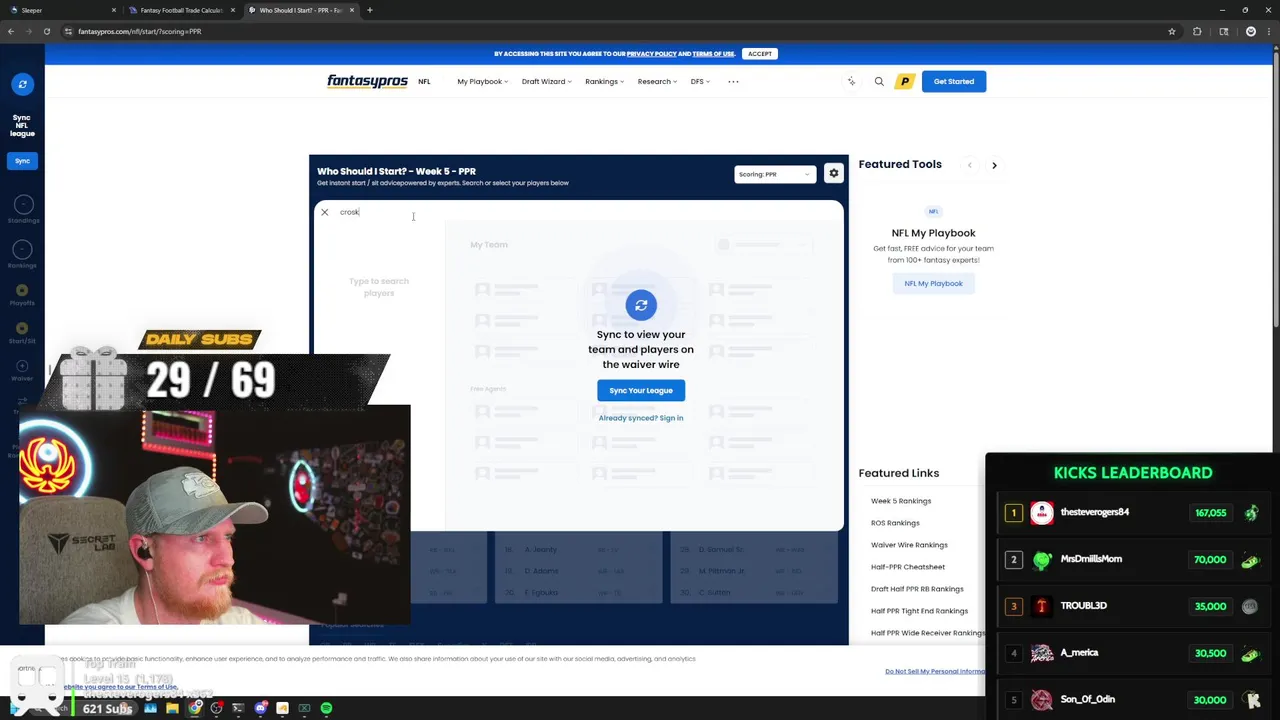
Task: Click the Sync button in the left sidebar
Action: click(x=22, y=160)
